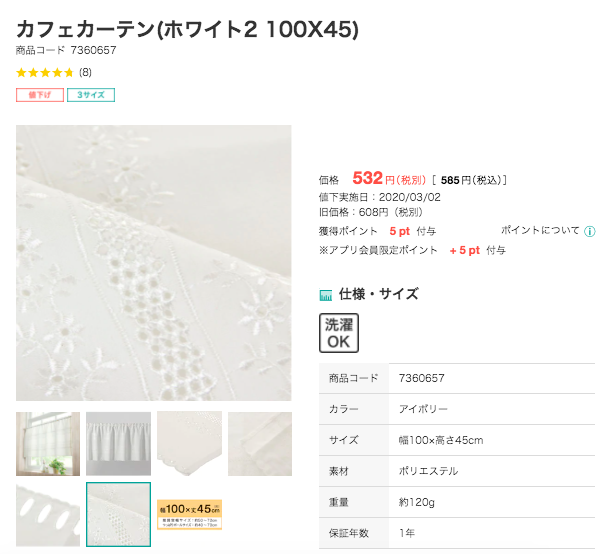Select the 100×45 size chart thumbnail
Image resolution: width=613 pixels, height=554 pixels.
pos(190,515)
